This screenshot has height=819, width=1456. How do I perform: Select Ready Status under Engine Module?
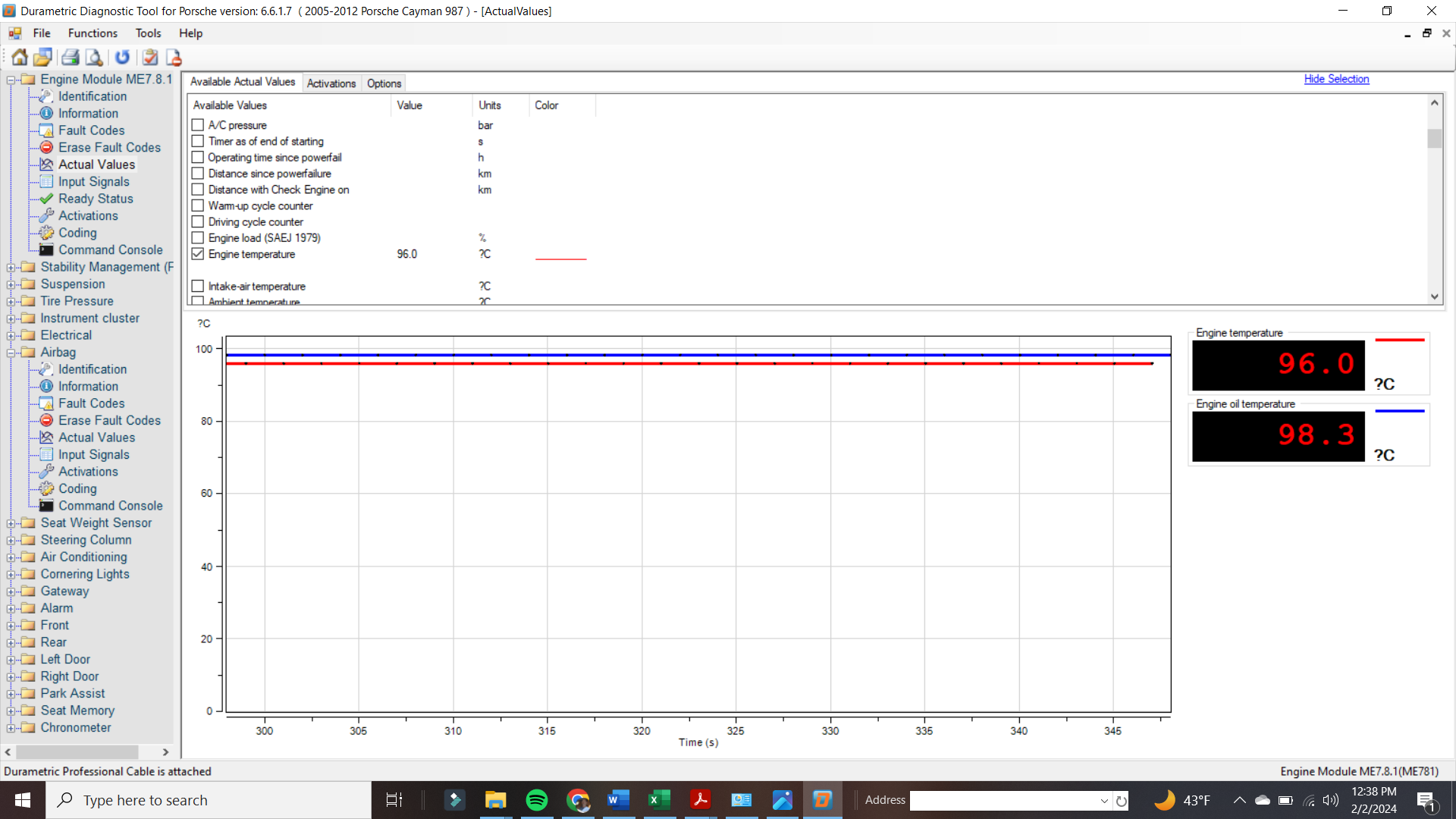coord(96,199)
